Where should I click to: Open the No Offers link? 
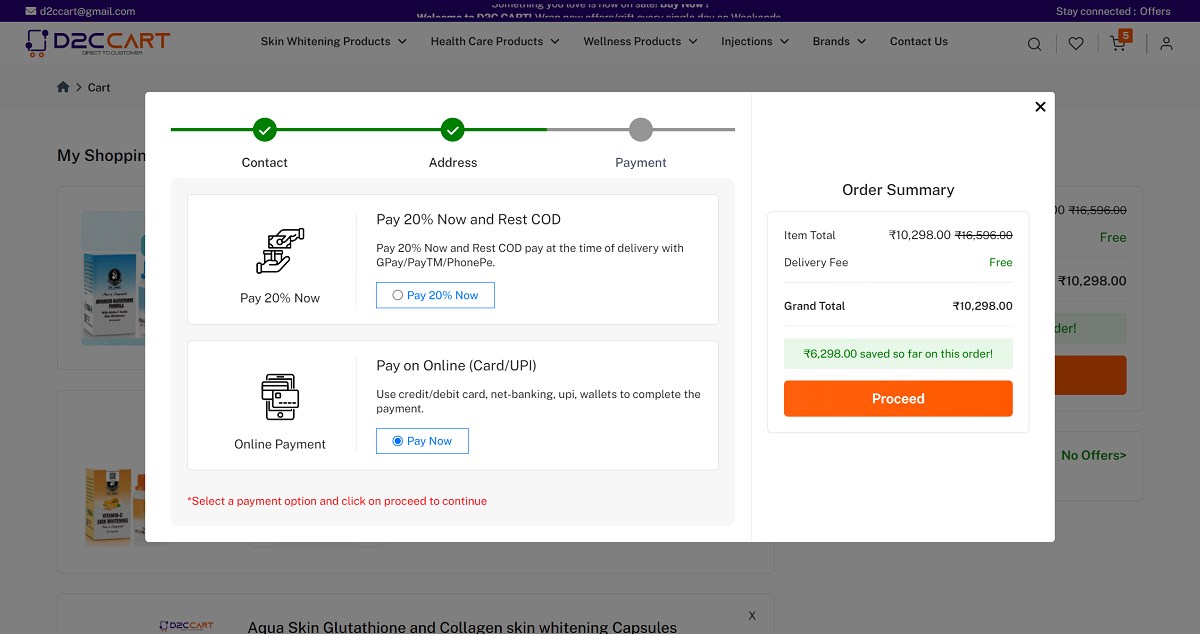coord(1093,454)
